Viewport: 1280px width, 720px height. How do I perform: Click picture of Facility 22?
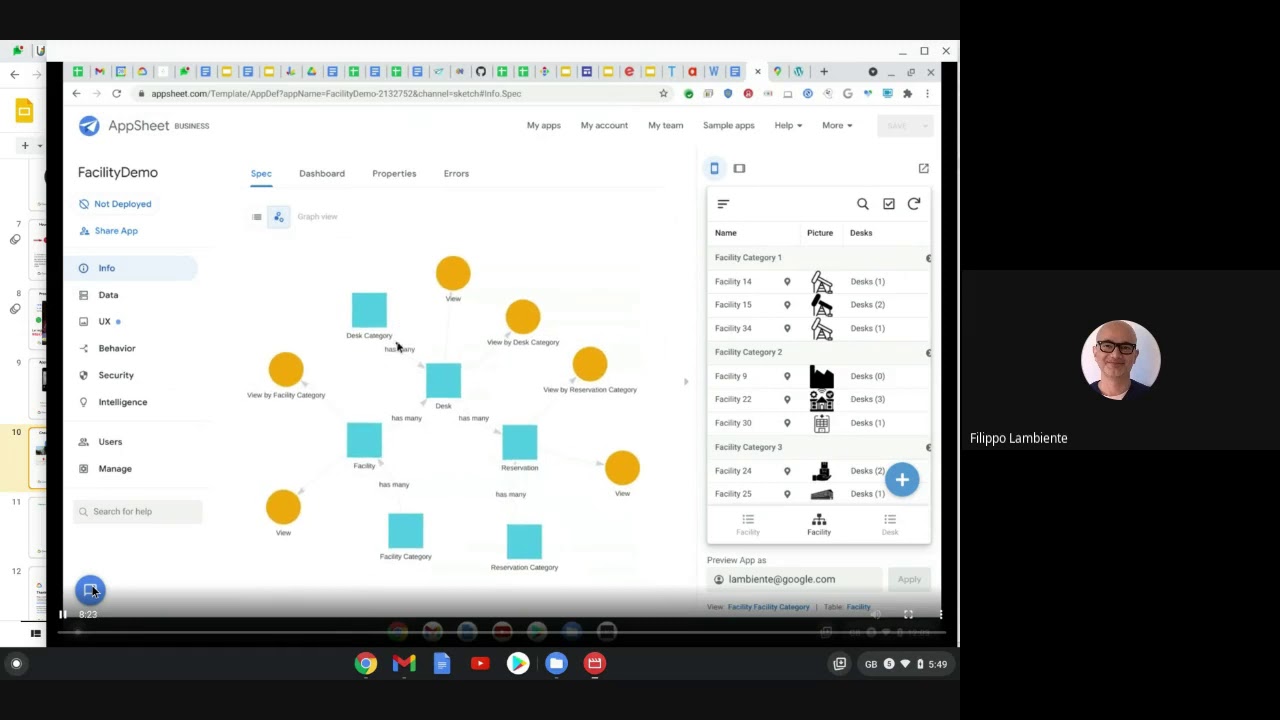point(821,400)
